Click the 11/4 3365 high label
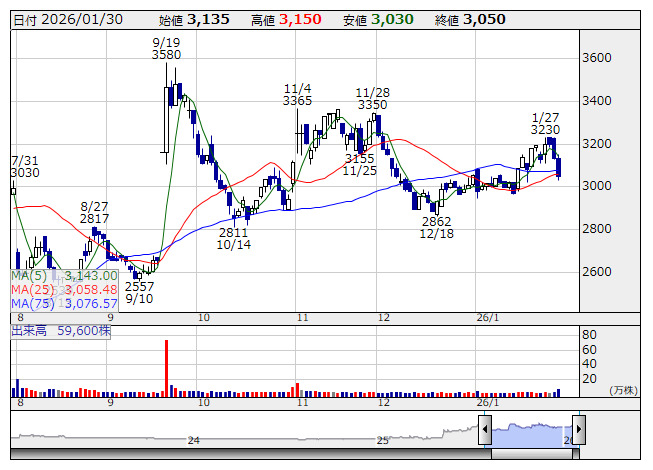653x470 pixels. [297, 94]
